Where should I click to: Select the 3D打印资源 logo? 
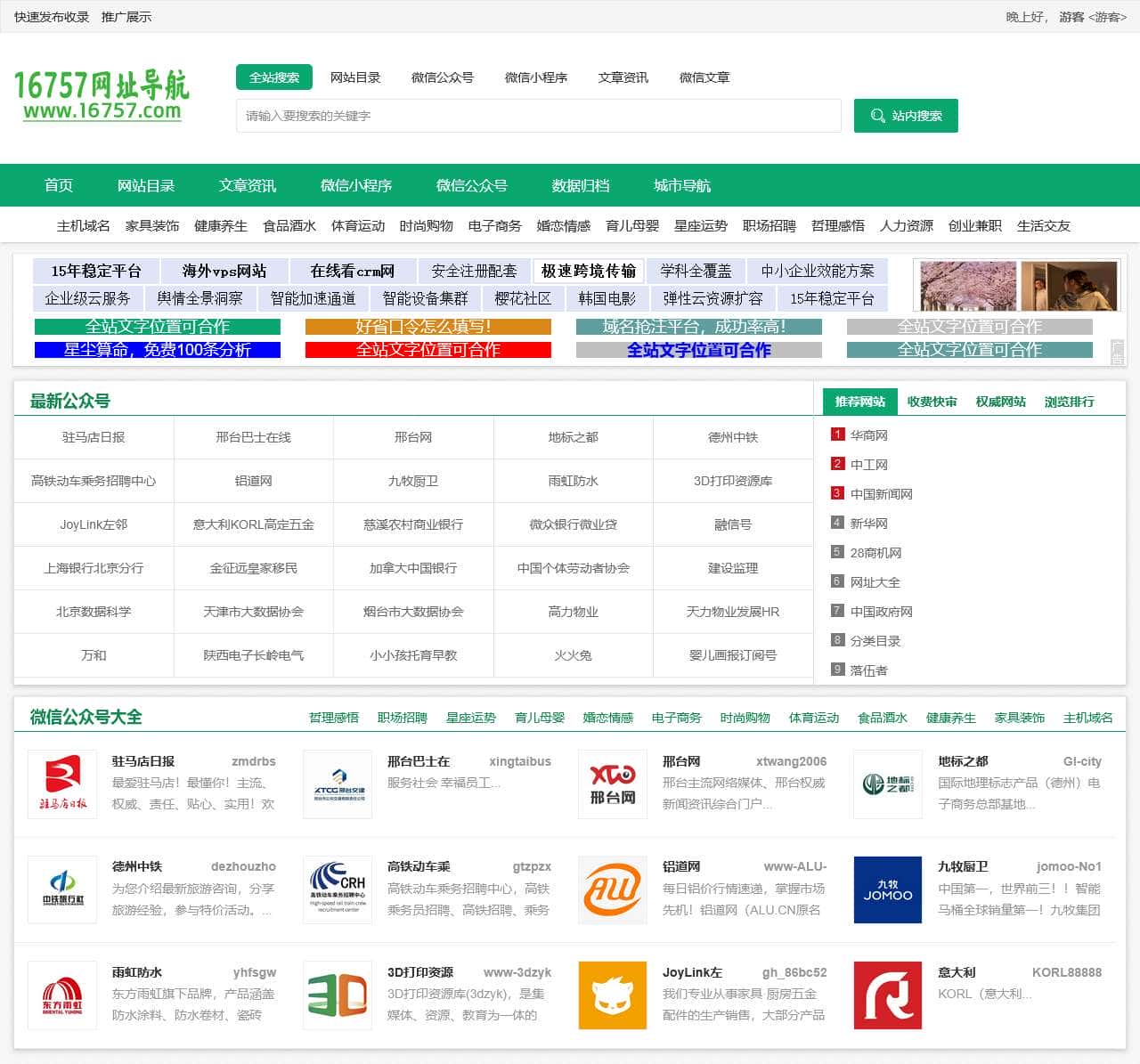coord(337,995)
